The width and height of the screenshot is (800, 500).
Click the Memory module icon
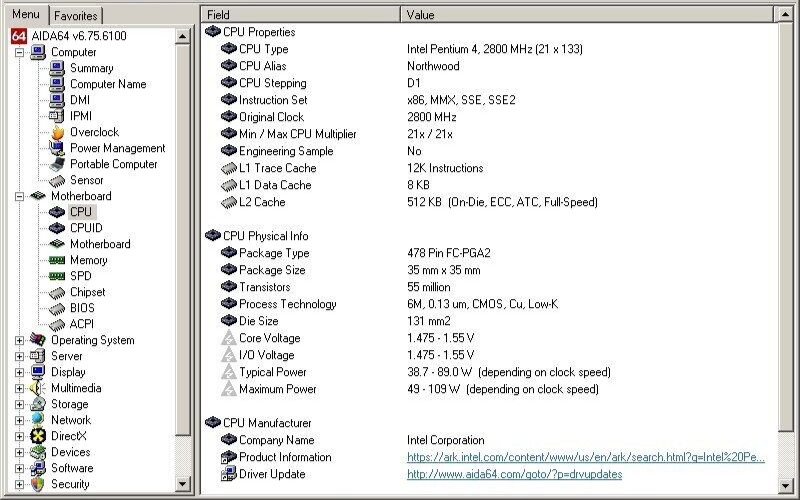tap(57, 260)
